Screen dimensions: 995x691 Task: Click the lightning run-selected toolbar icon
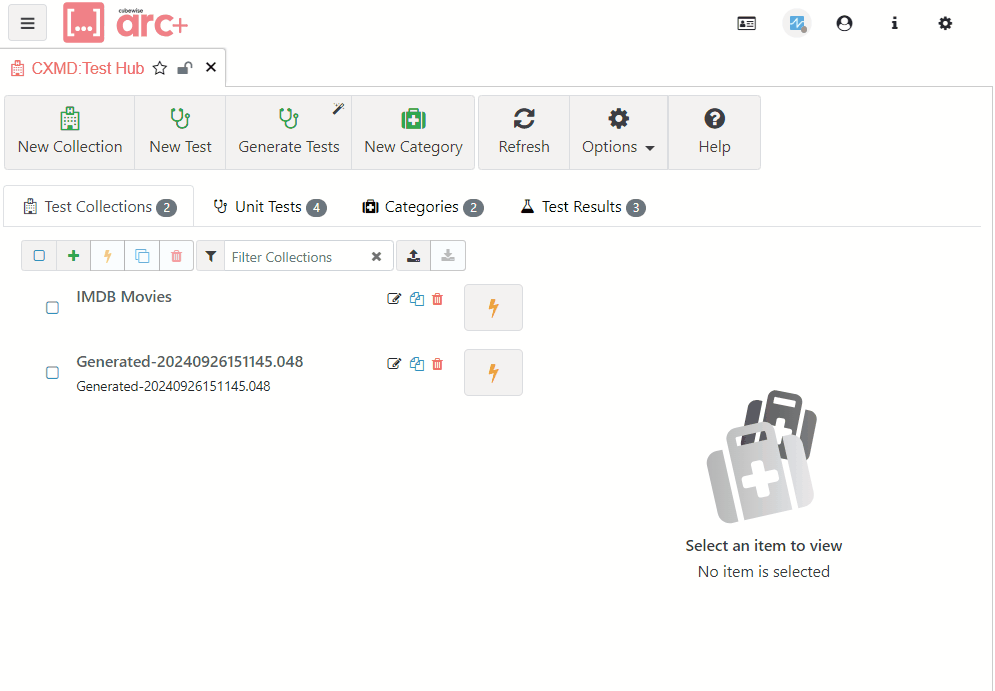pos(108,256)
